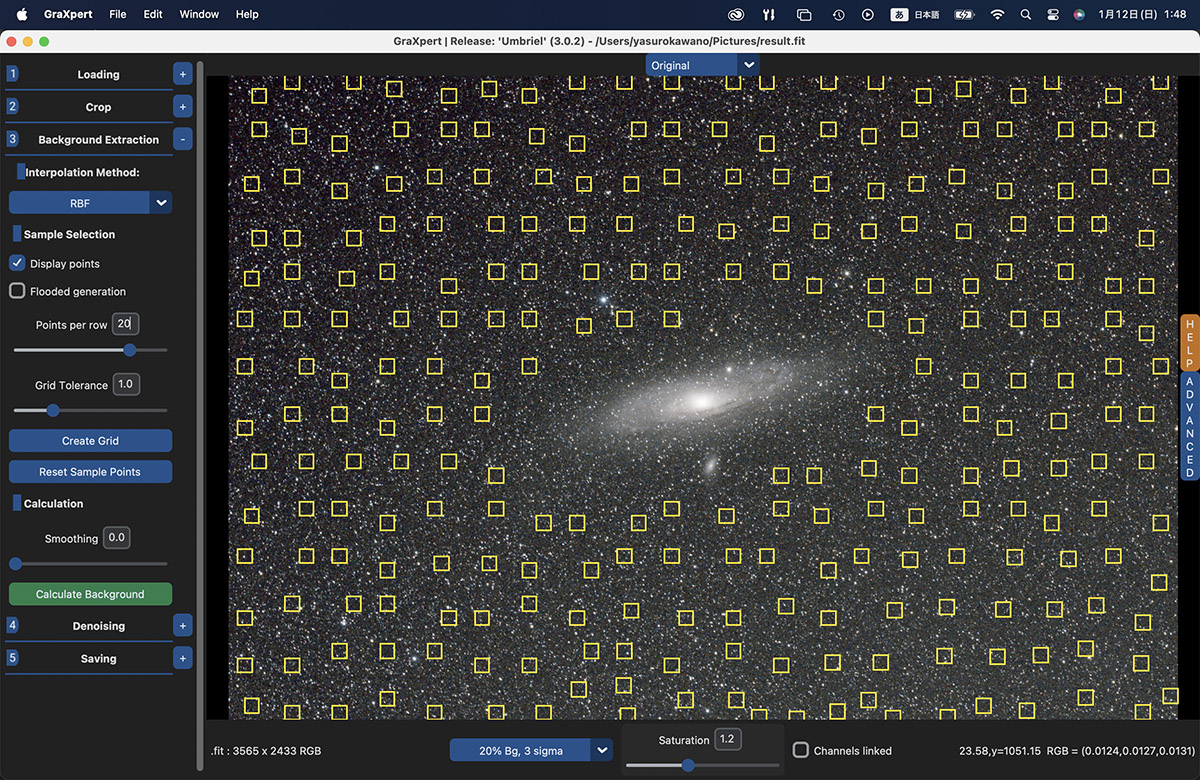The image size is (1200, 780).
Task: Click the Grid Tolerance slider
Action: click(x=91, y=410)
